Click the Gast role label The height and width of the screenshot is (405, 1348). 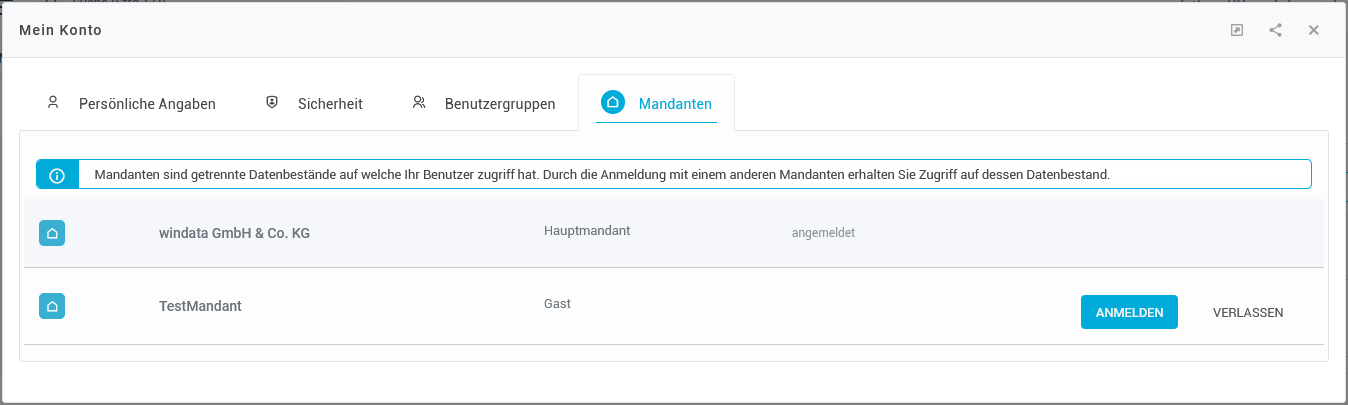tap(557, 303)
